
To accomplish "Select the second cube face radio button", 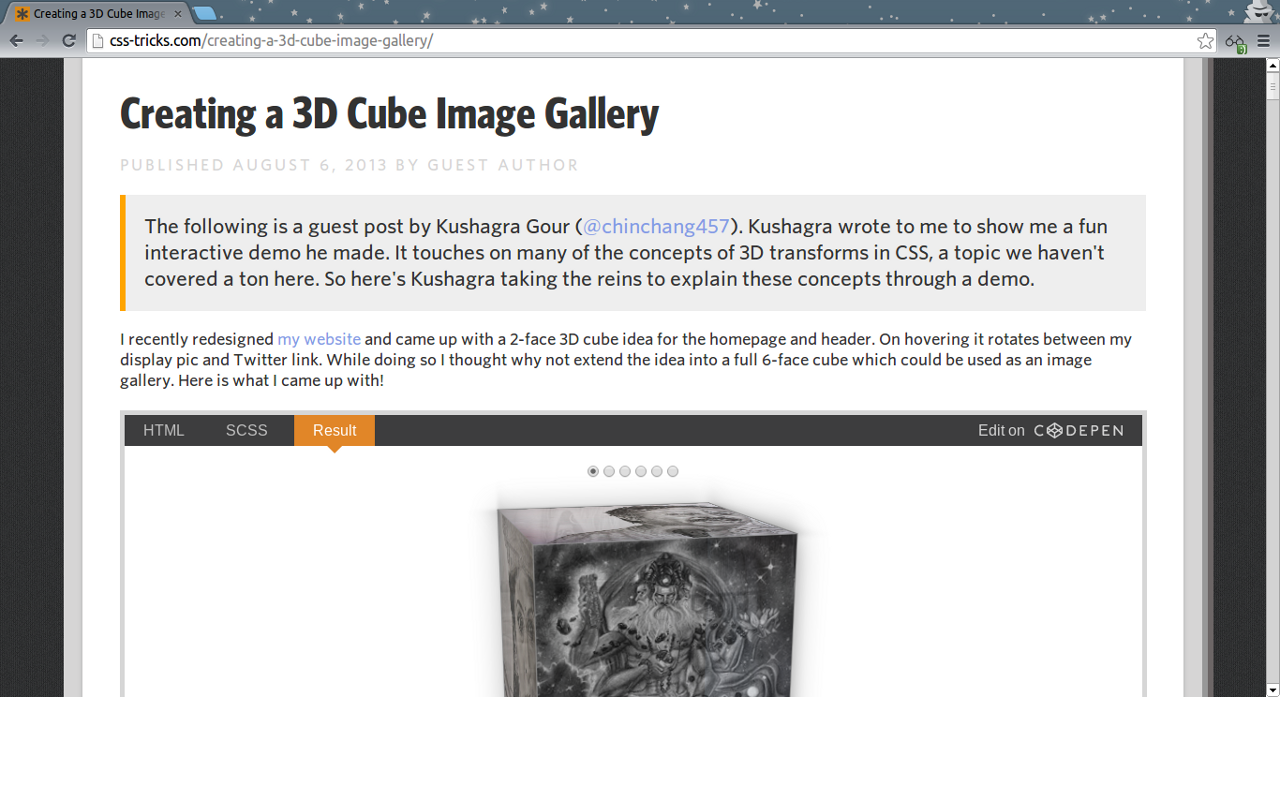I will [x=609, y=471].
